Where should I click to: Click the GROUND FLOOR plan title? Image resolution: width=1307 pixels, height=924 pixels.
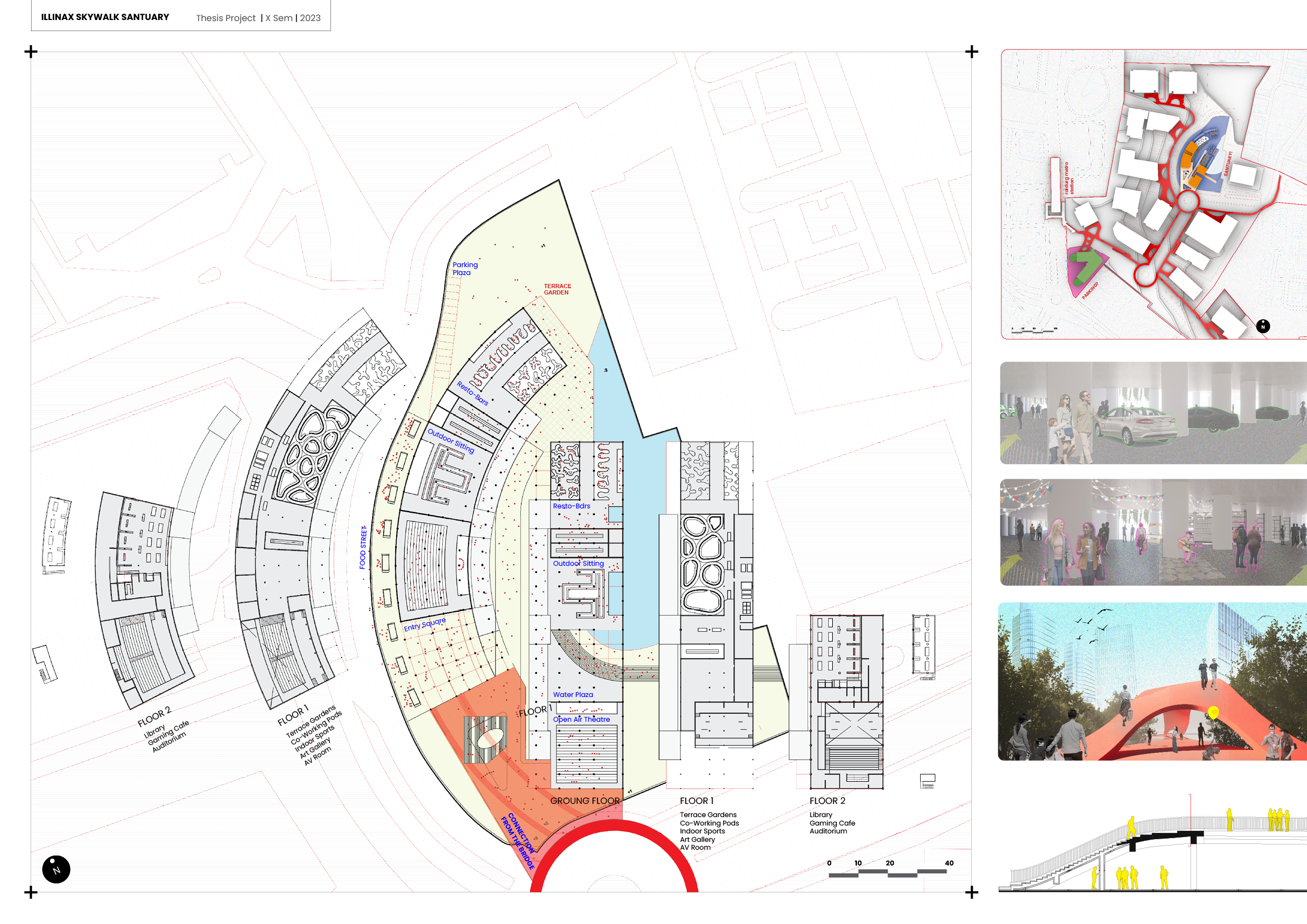(x=584, y=801)
